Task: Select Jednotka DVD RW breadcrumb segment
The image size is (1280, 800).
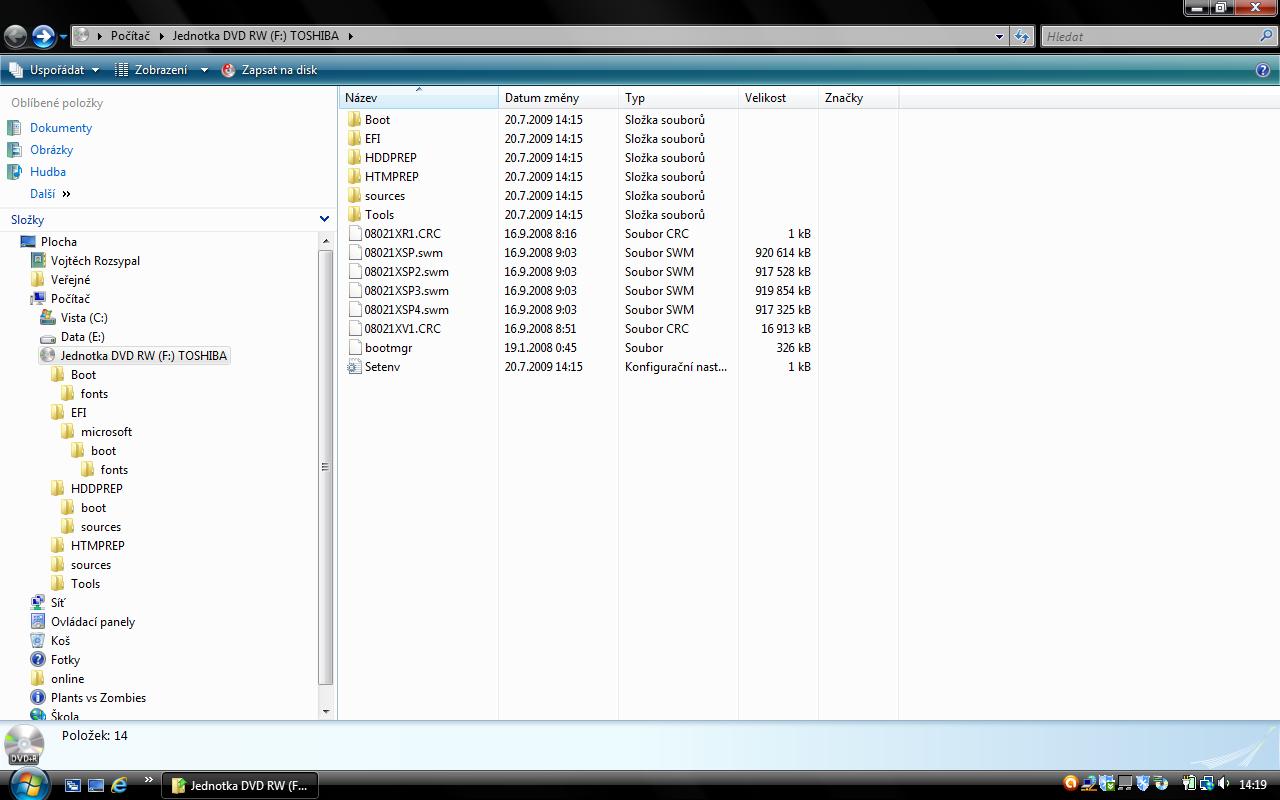Action: tap(256, 36)
